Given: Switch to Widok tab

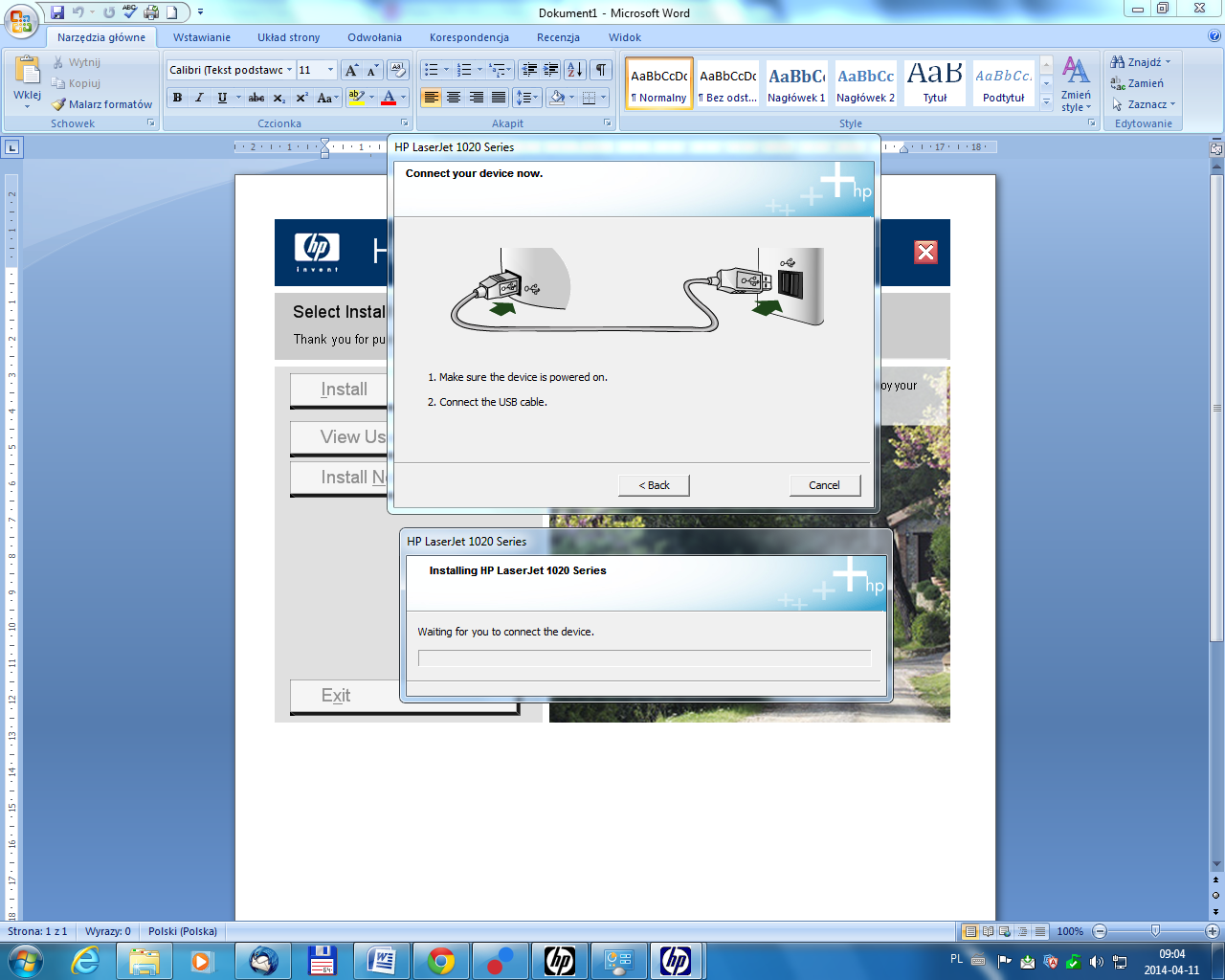Looking at the screenshot, I should click(625, 37).
